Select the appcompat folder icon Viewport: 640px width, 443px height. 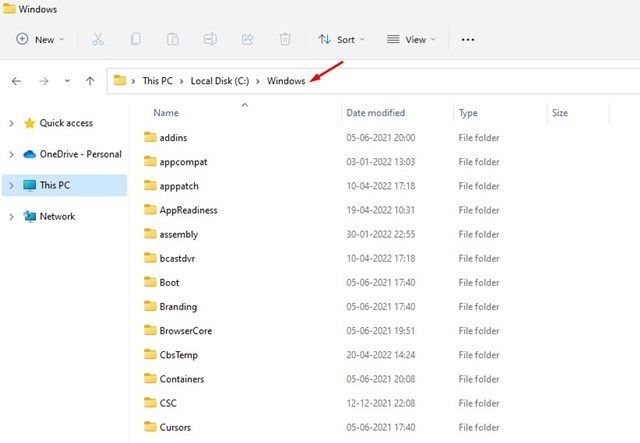[x=150, y=161]
